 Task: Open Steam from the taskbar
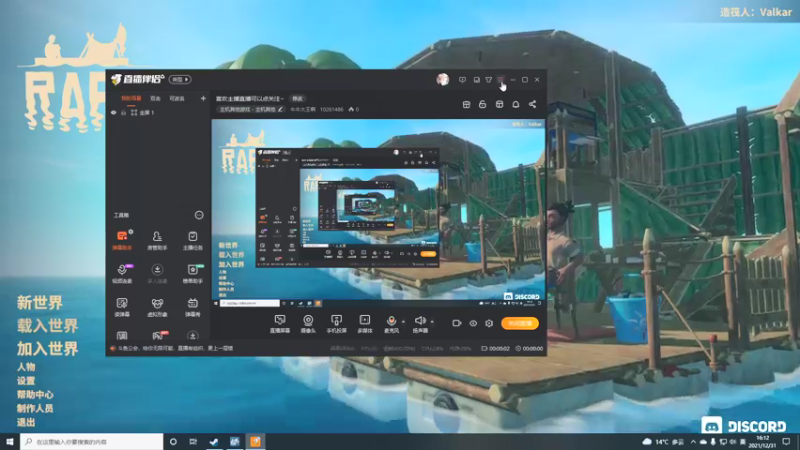[x=214, y=441]
